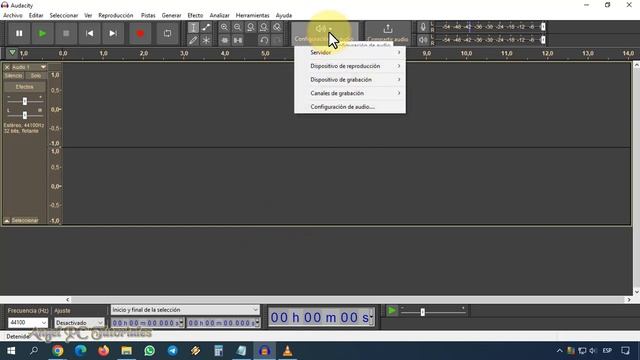Fit selection to width zoom icon
Image resolution: width=640 pixels, height=360 pixels.
pos(251,27)
